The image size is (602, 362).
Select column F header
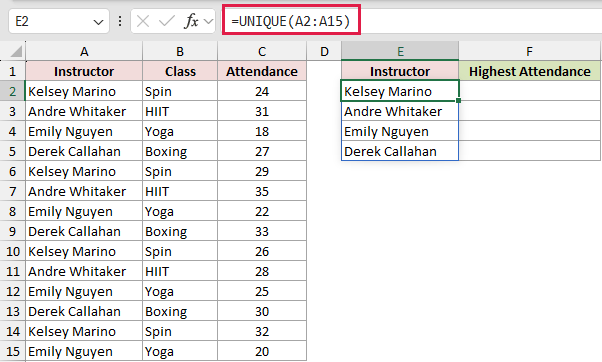529,51
